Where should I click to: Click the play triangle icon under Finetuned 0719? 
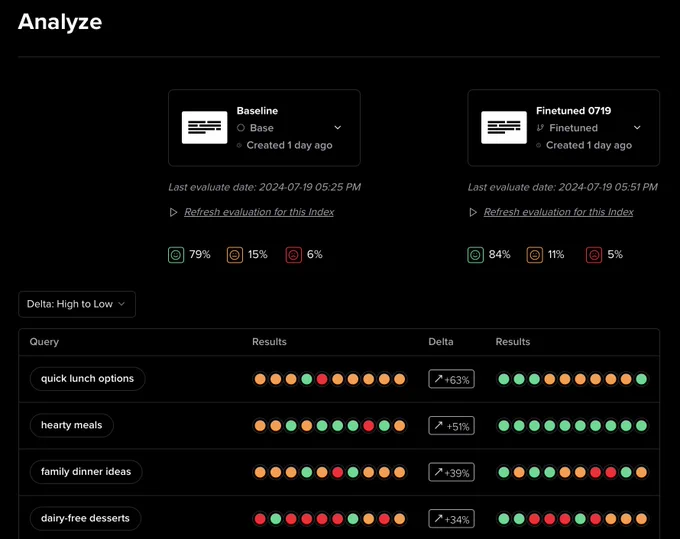pos(473,212)
